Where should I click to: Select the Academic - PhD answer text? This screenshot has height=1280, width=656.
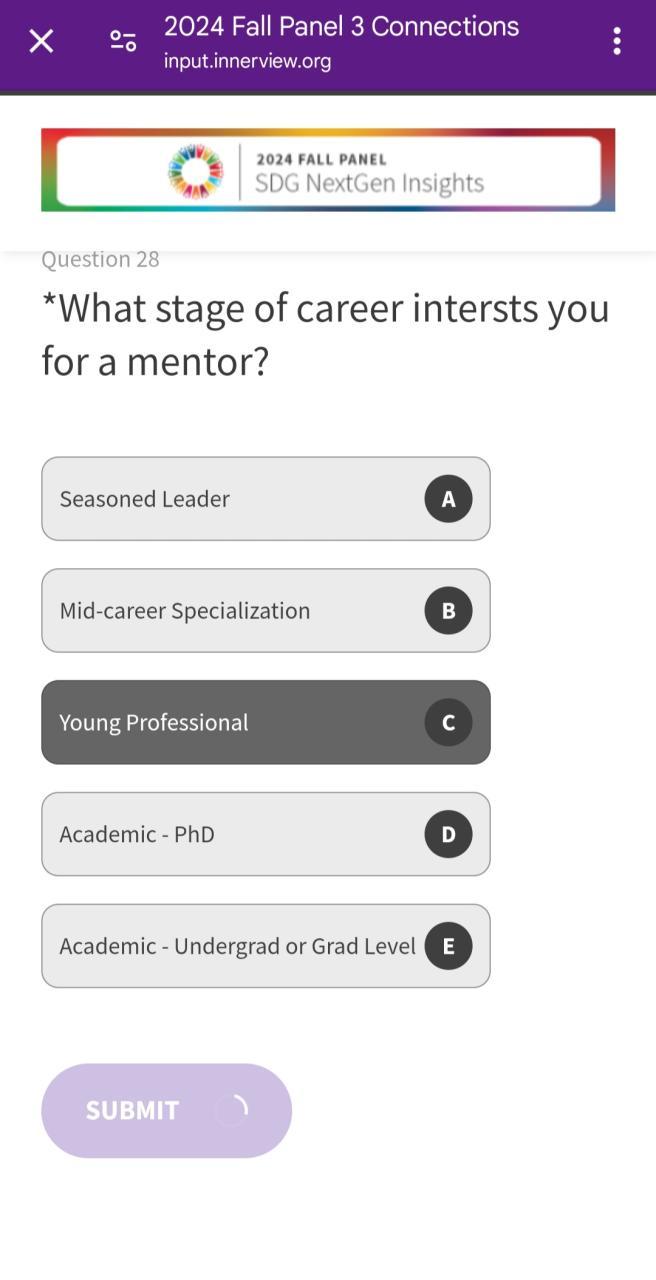pyautogui.click(x=137, y=835)
